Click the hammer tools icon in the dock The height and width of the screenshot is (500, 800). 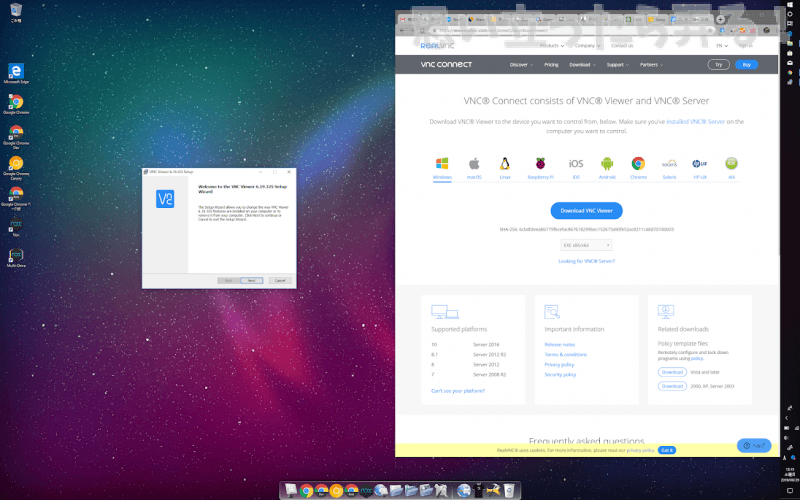pyautogui.click(x=493, y=491)
